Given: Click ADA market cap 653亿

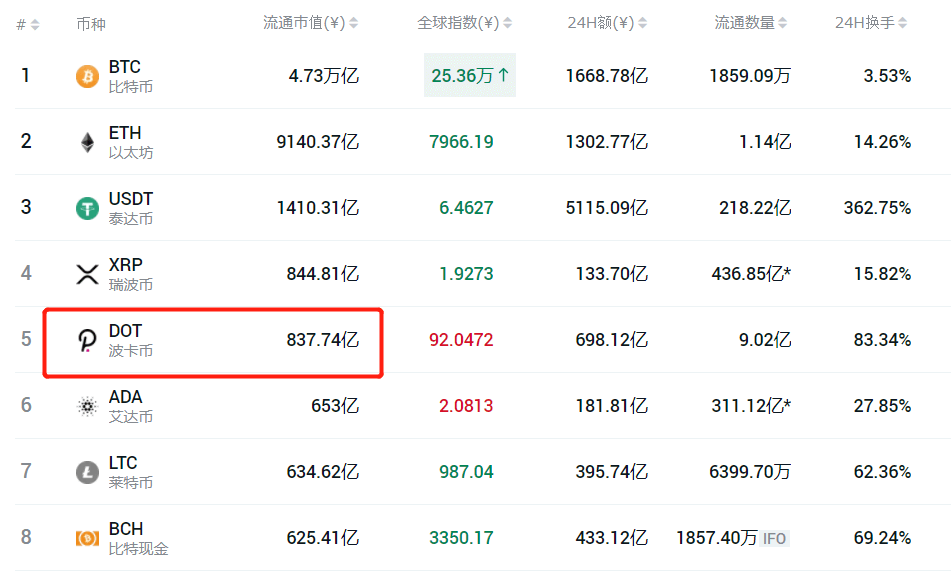Looking at the screenshot, I should pyautogui.click(x=335, y=406).
